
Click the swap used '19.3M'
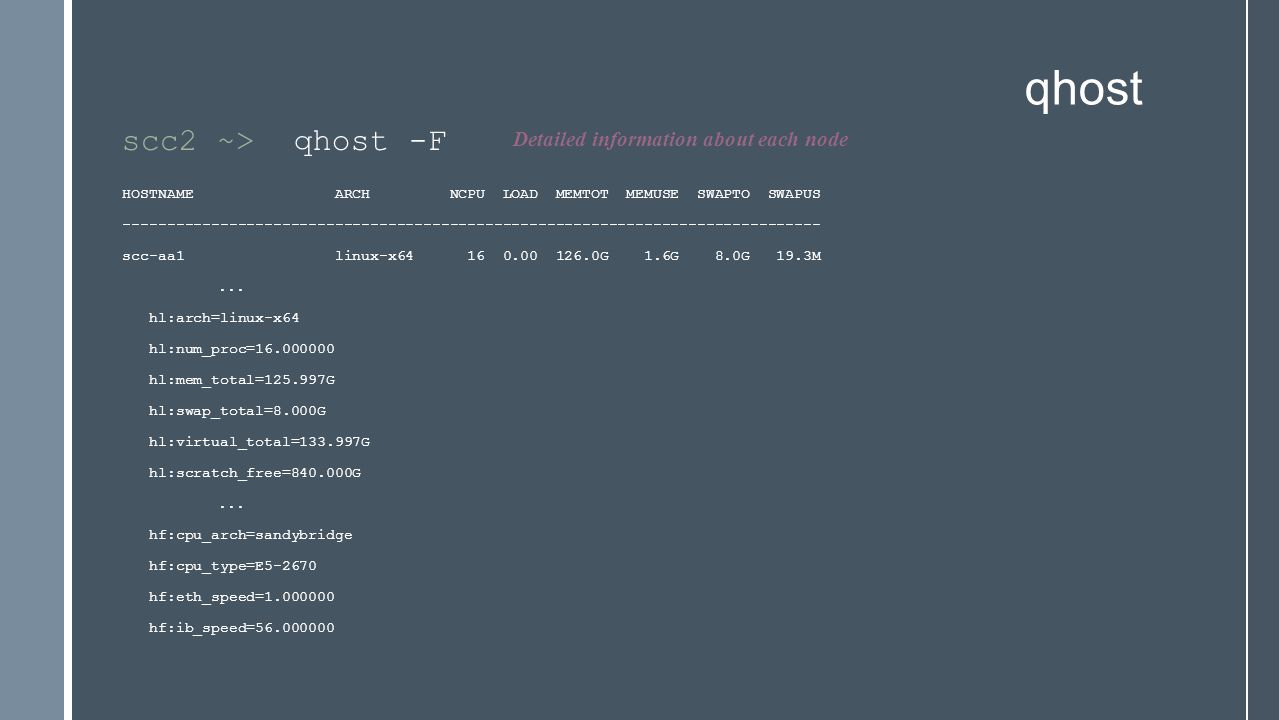point(798,256)
